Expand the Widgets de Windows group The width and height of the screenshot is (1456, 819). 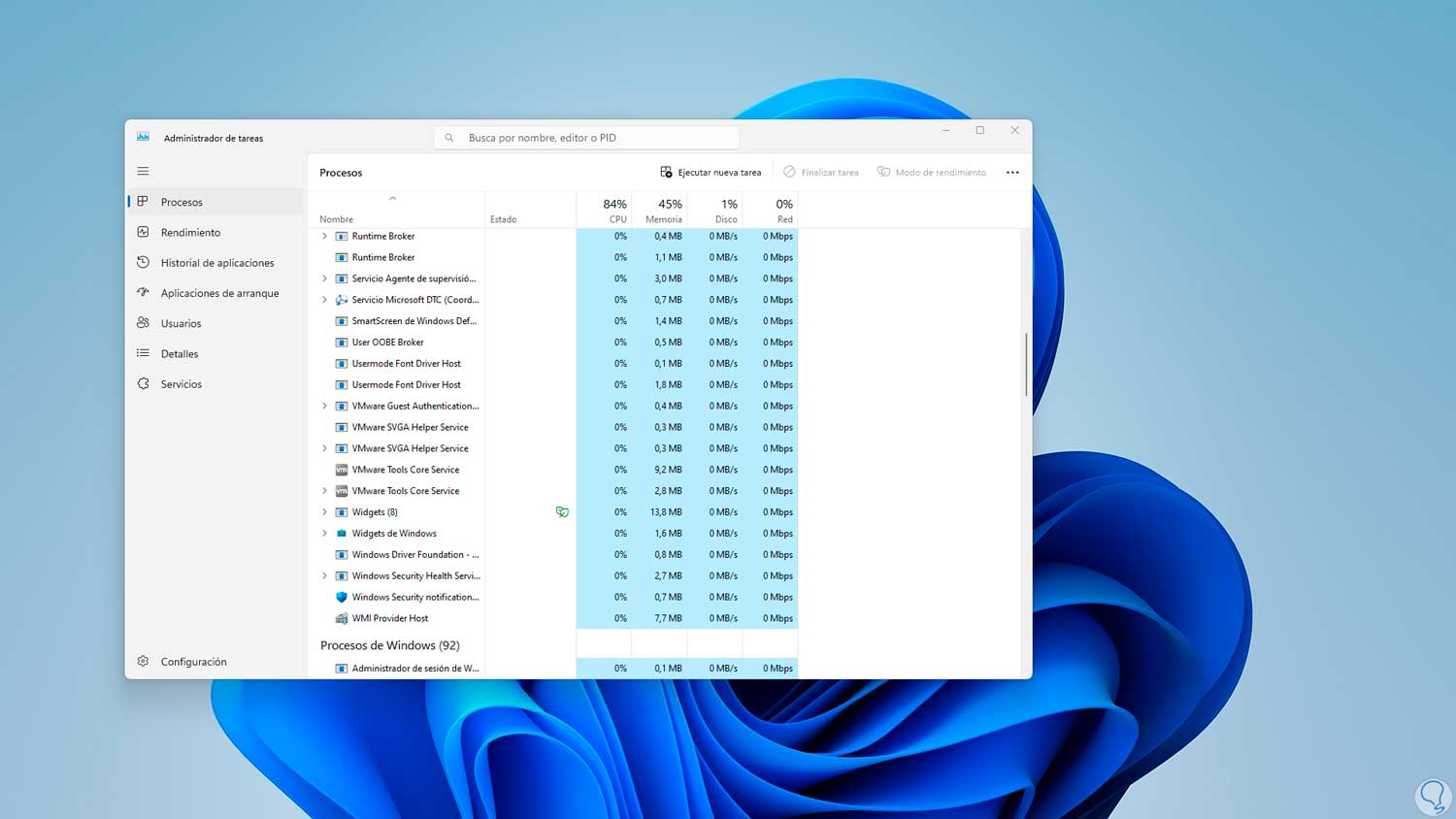point(324,534)
